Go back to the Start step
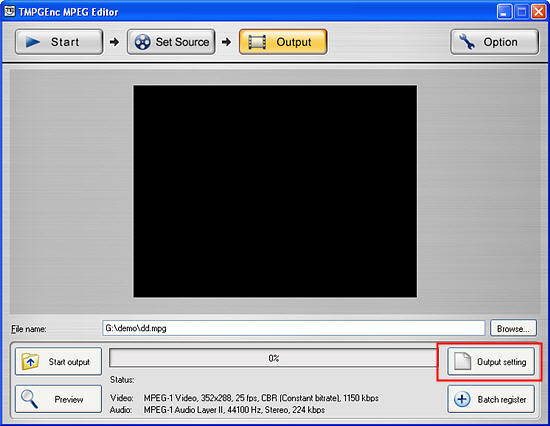Viewport: 550px width, 426px height. 59,42
